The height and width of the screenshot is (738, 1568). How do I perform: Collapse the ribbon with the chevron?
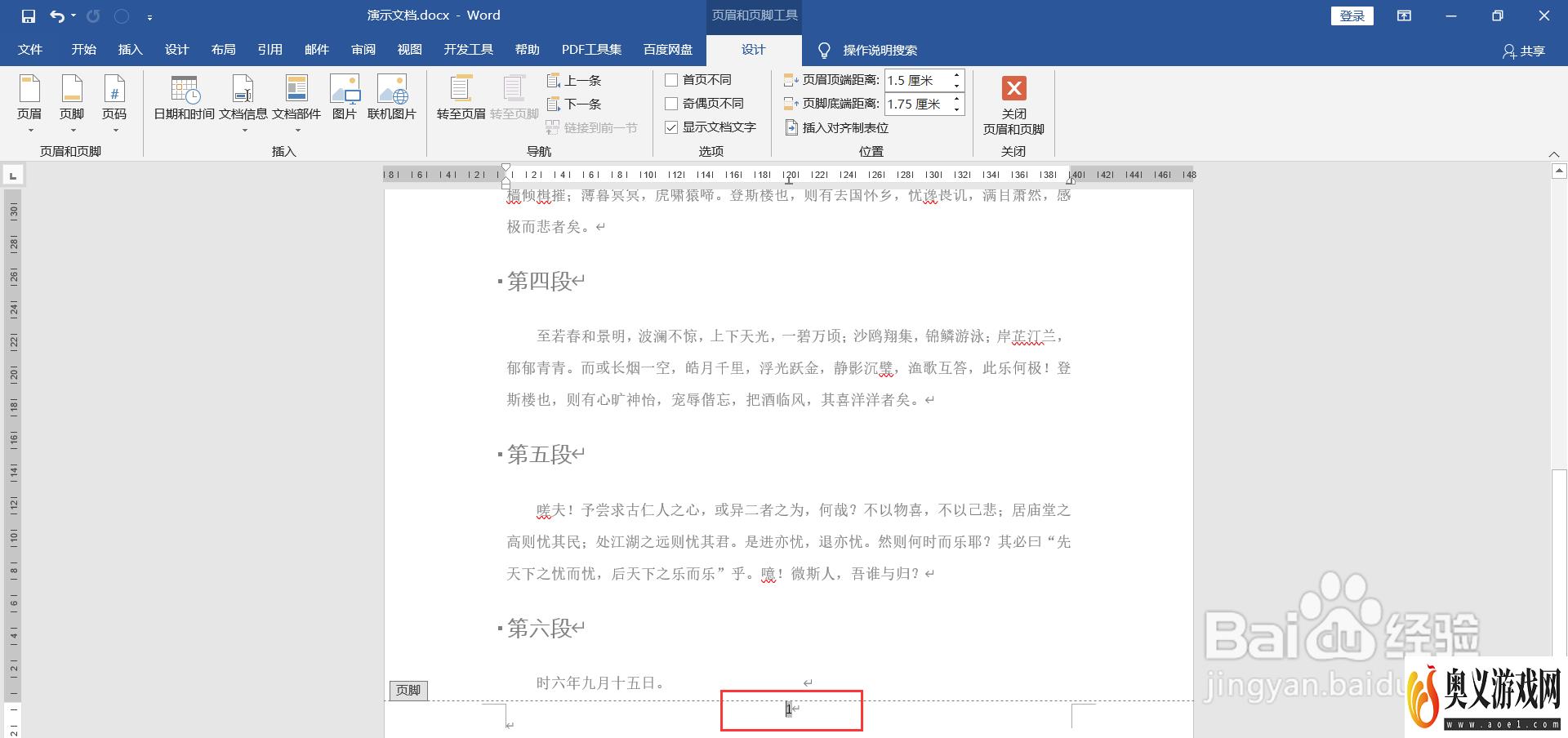[1554, 153]
